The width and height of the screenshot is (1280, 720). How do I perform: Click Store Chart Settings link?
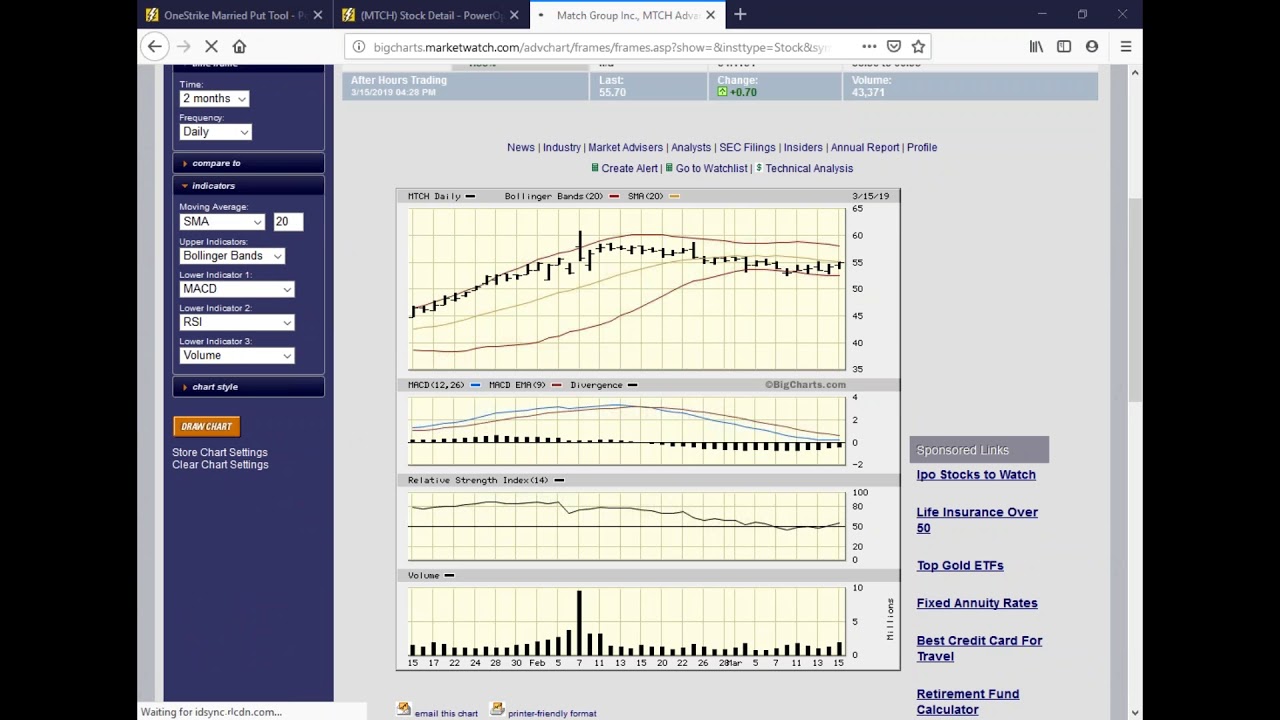pyautogui.click(x=220, y=452)
